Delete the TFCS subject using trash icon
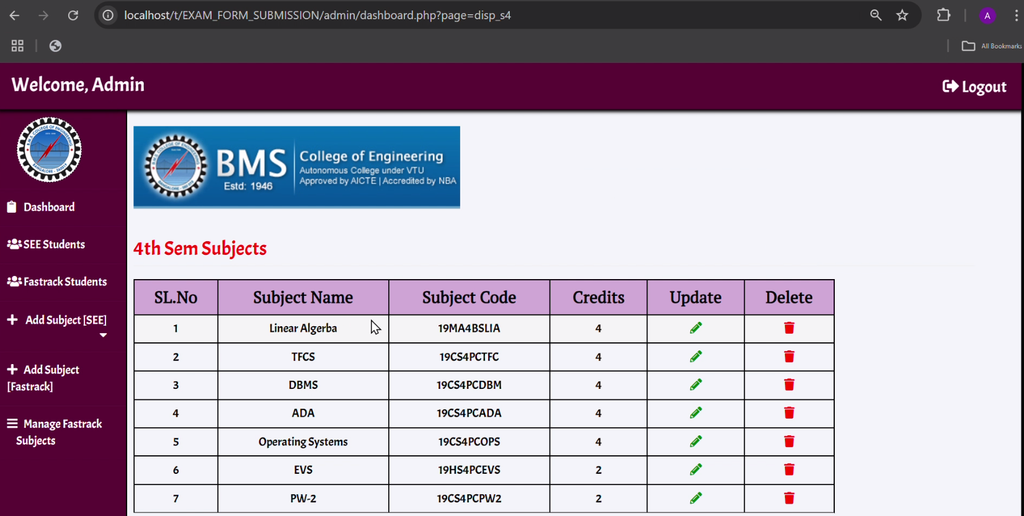 click(789, 357)
